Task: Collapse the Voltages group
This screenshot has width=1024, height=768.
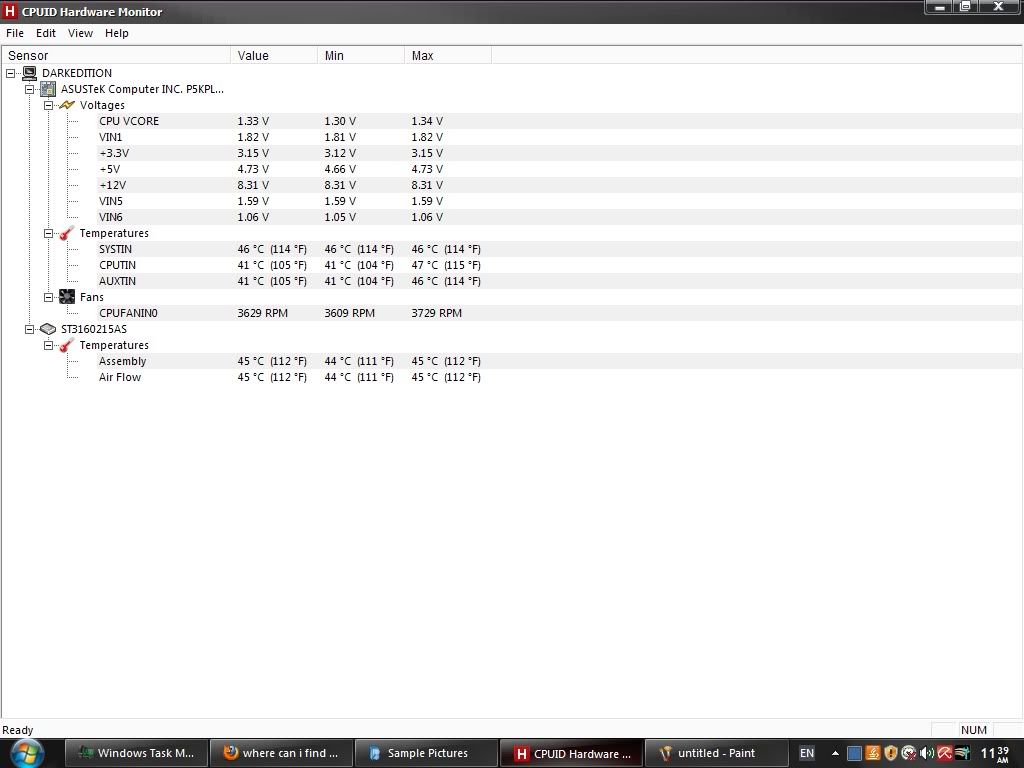Action: 48,105
